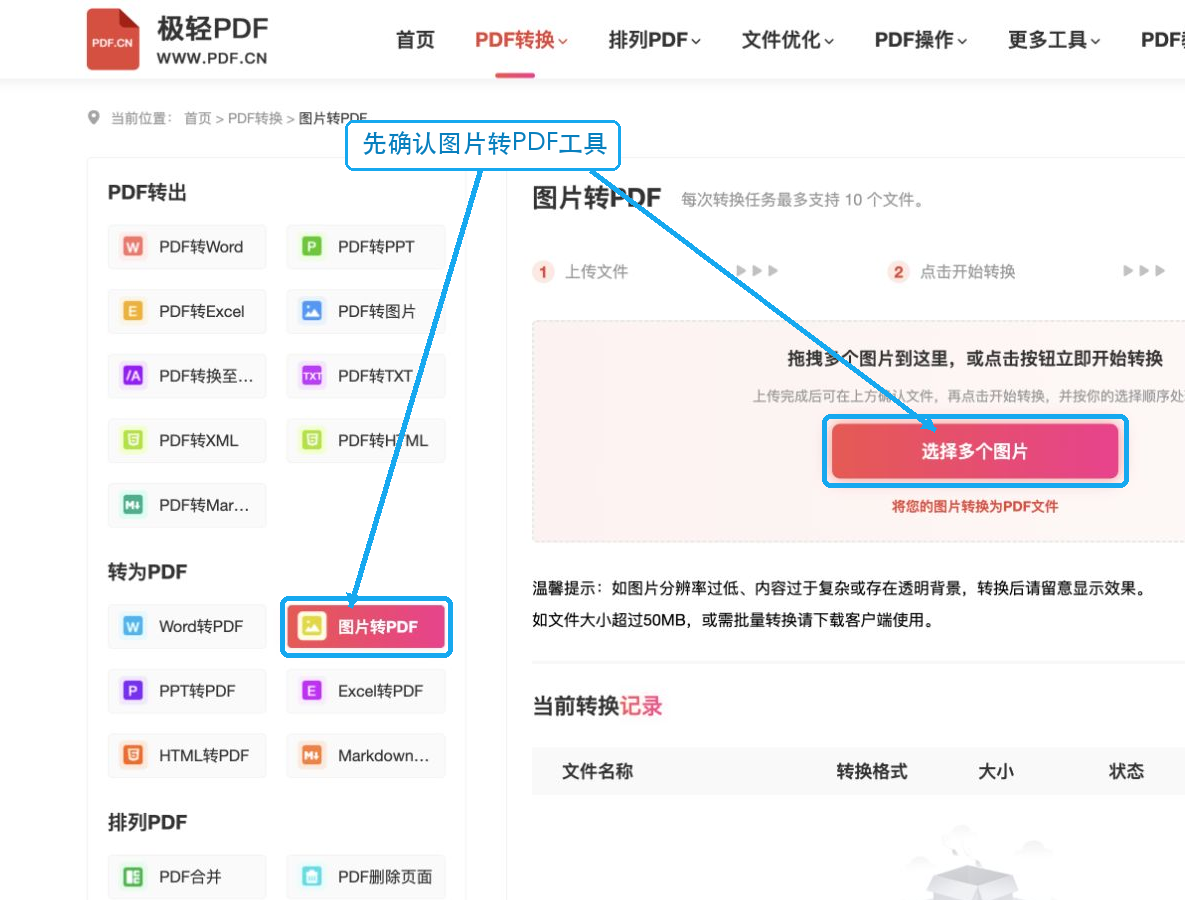Click the PDF转XML tool label

pyautogui.click(x=199, y=440)
